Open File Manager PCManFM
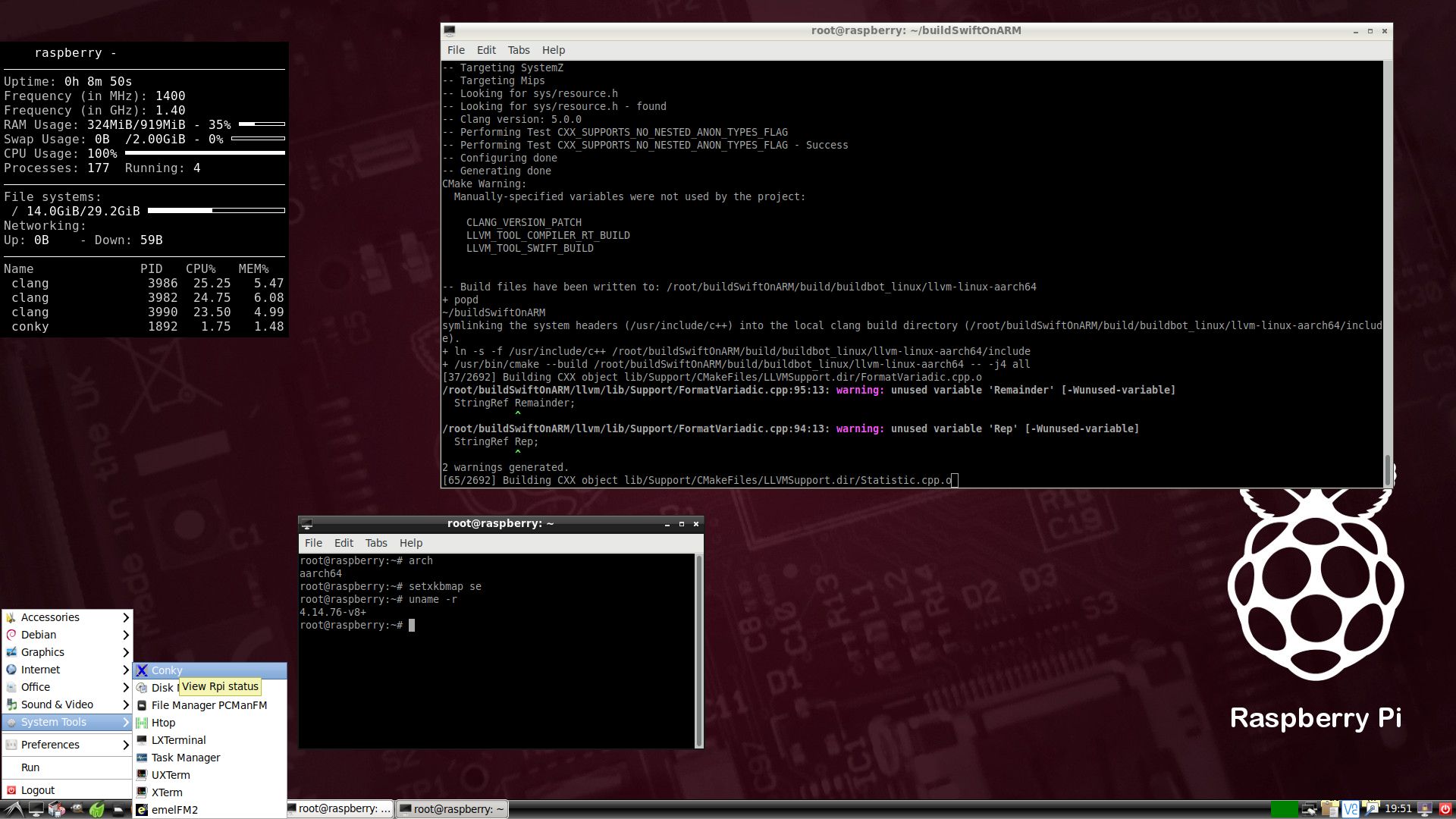 click(x=209, y=705)
